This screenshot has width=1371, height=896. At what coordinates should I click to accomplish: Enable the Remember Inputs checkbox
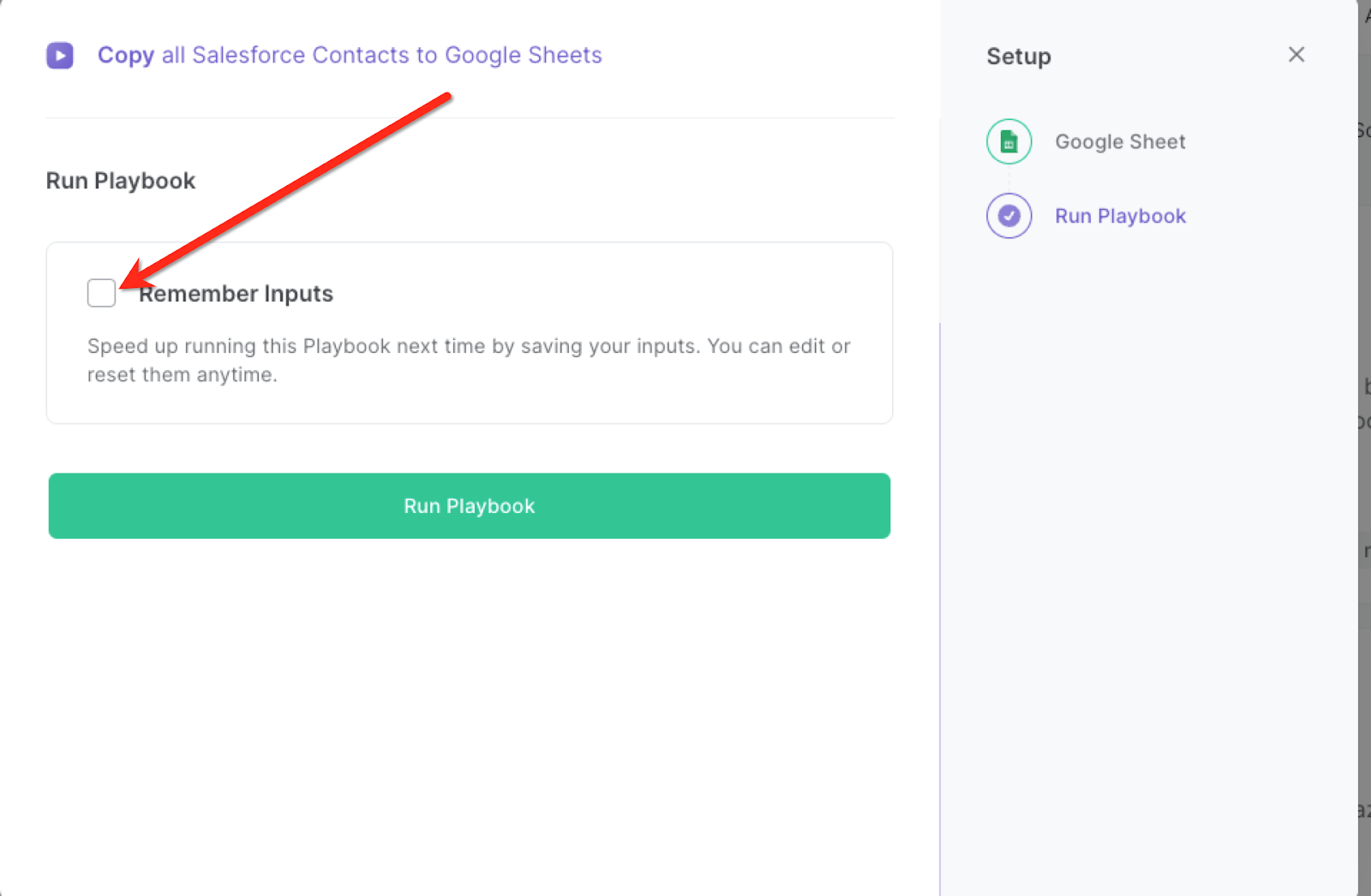[x=101, y=293]
